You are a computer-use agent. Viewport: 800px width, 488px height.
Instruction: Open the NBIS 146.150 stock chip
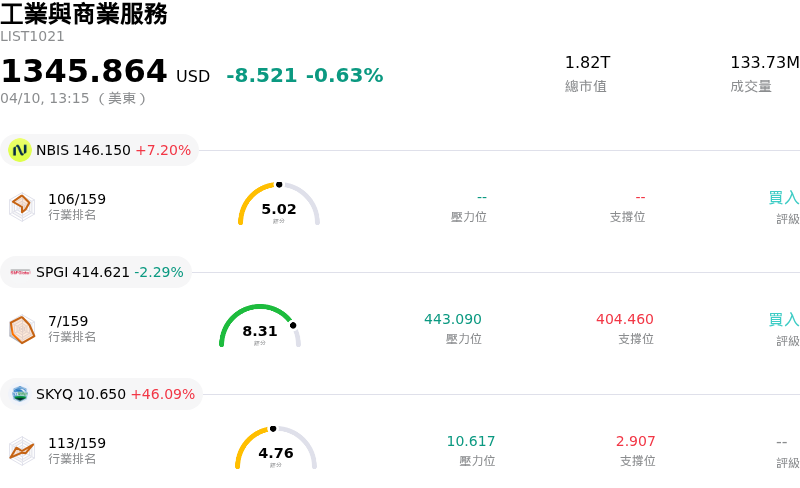(100, 150)
